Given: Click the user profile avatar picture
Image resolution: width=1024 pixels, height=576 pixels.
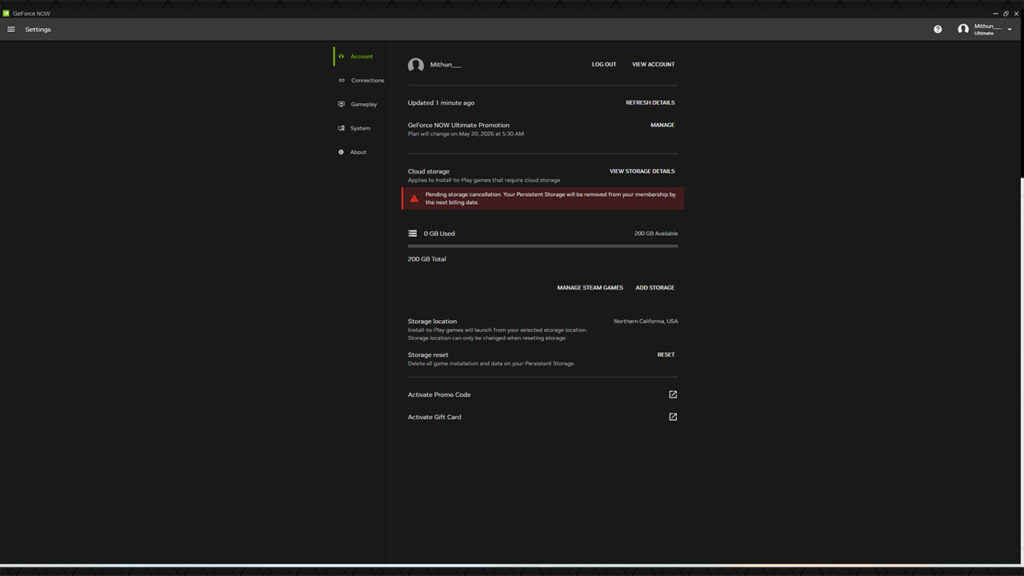Looking at the screenshot, I should coord(963,29).
